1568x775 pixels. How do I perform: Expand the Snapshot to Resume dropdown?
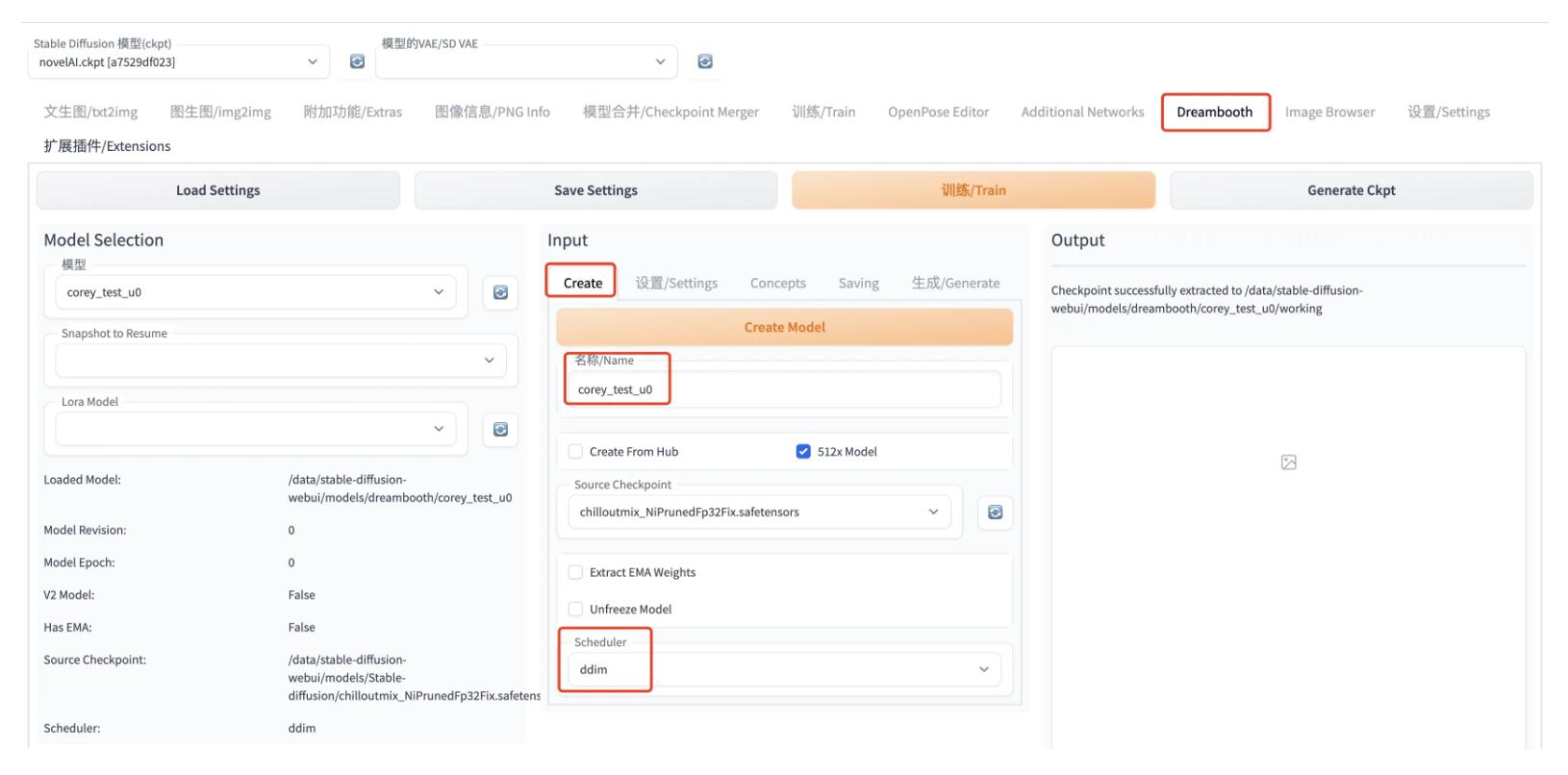(x=281, y=361)
